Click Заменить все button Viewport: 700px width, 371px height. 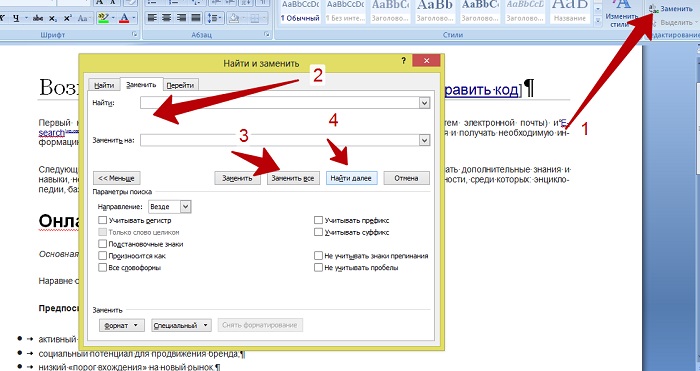(293, 178)
